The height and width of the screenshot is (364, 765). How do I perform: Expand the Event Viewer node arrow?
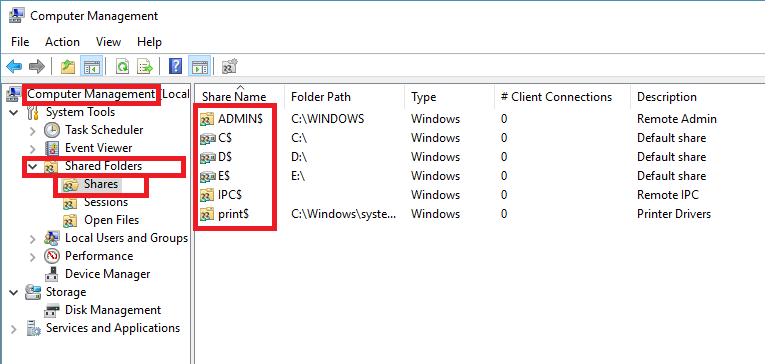coord(33,148)
